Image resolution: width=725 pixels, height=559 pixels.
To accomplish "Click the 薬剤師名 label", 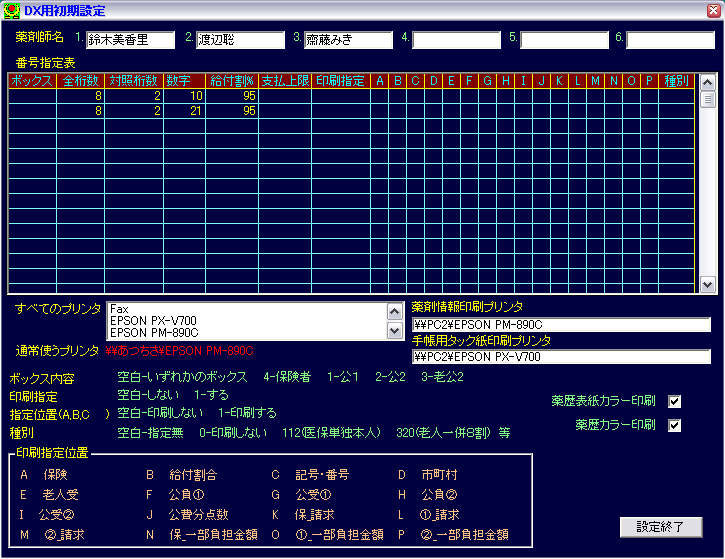I will (x=39, y=37).
